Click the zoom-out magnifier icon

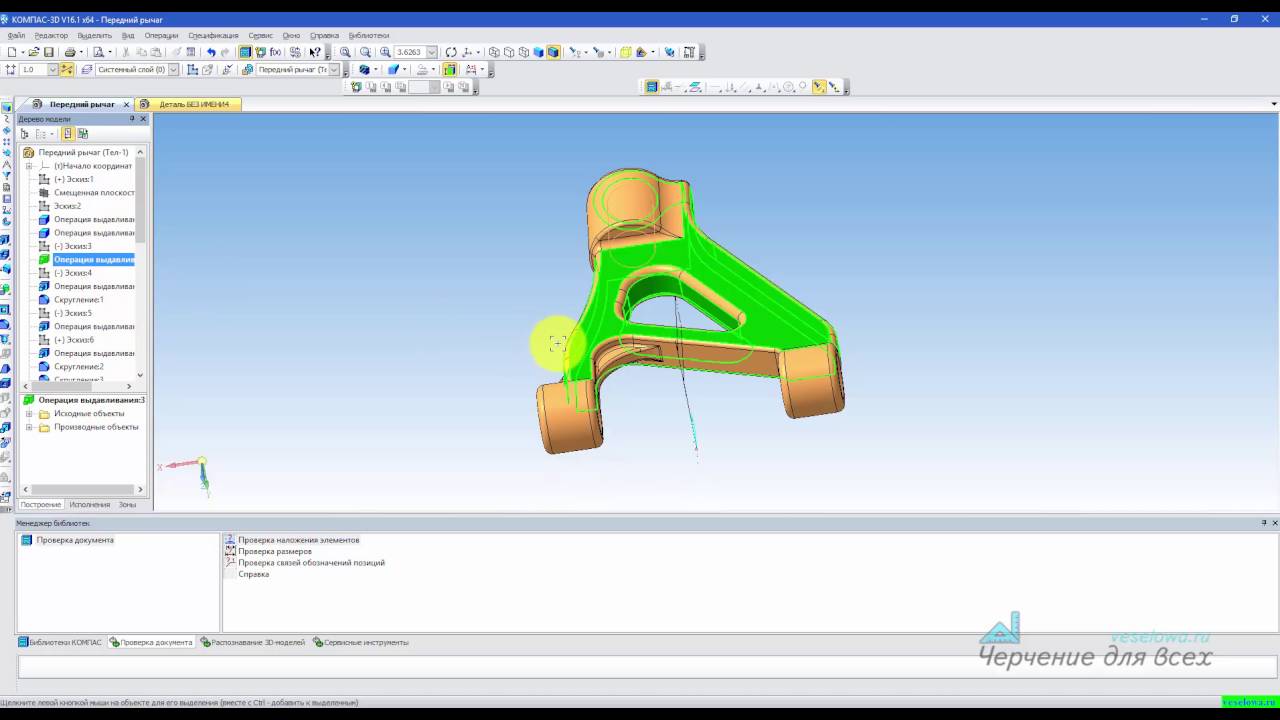pos(365,52)
